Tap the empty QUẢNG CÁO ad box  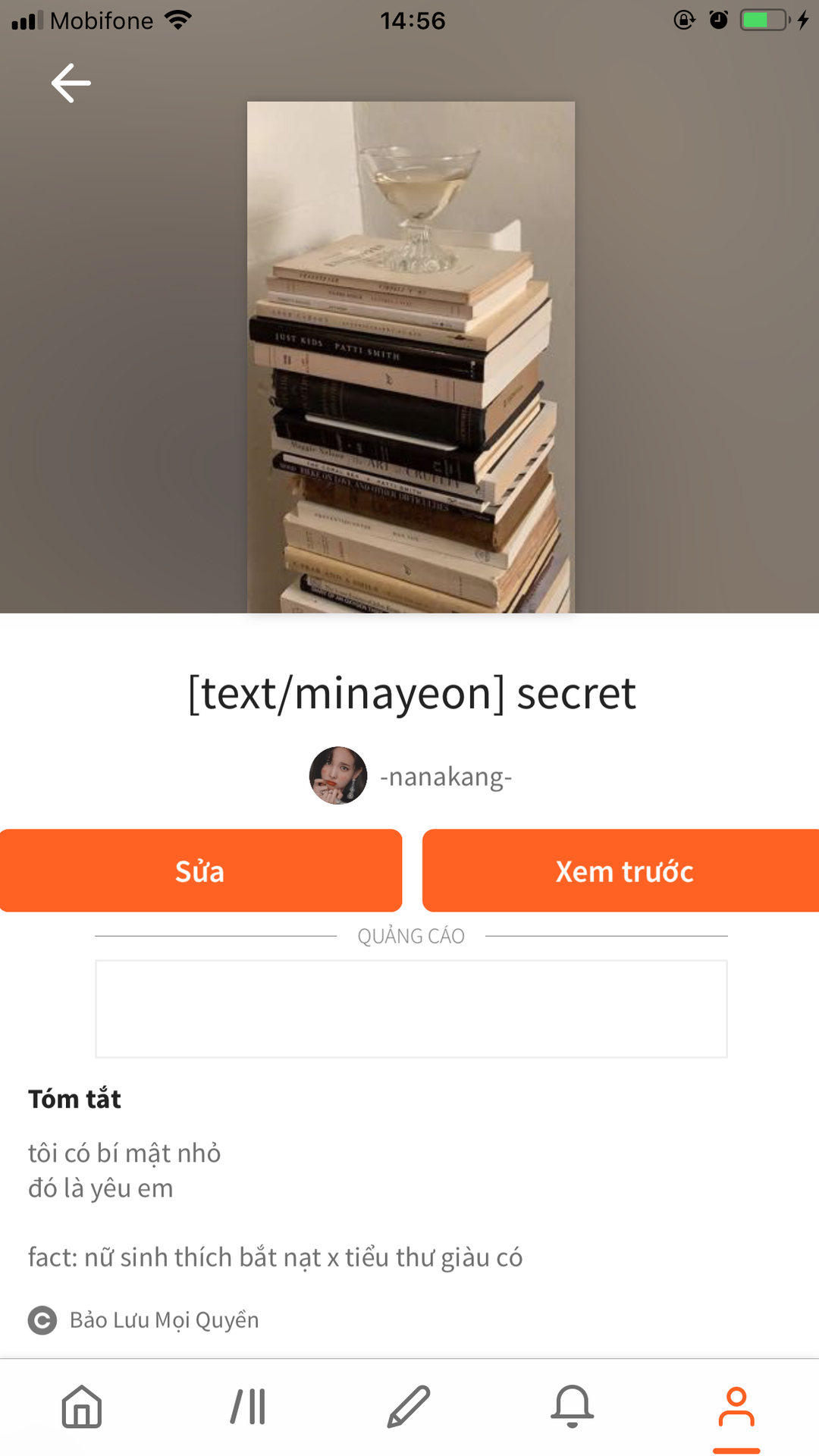[x=411, y=1009]
